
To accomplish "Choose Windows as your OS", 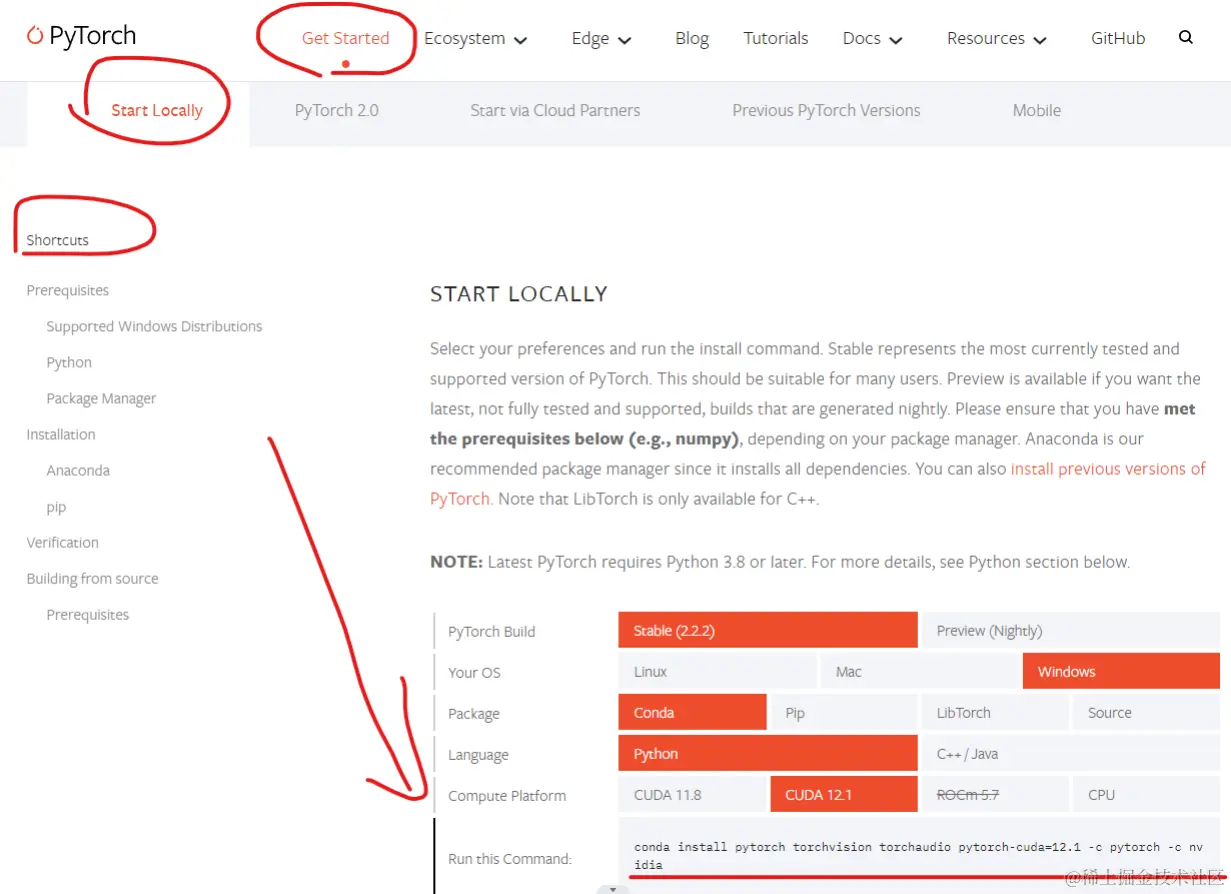I will (x=1121, y=671).
